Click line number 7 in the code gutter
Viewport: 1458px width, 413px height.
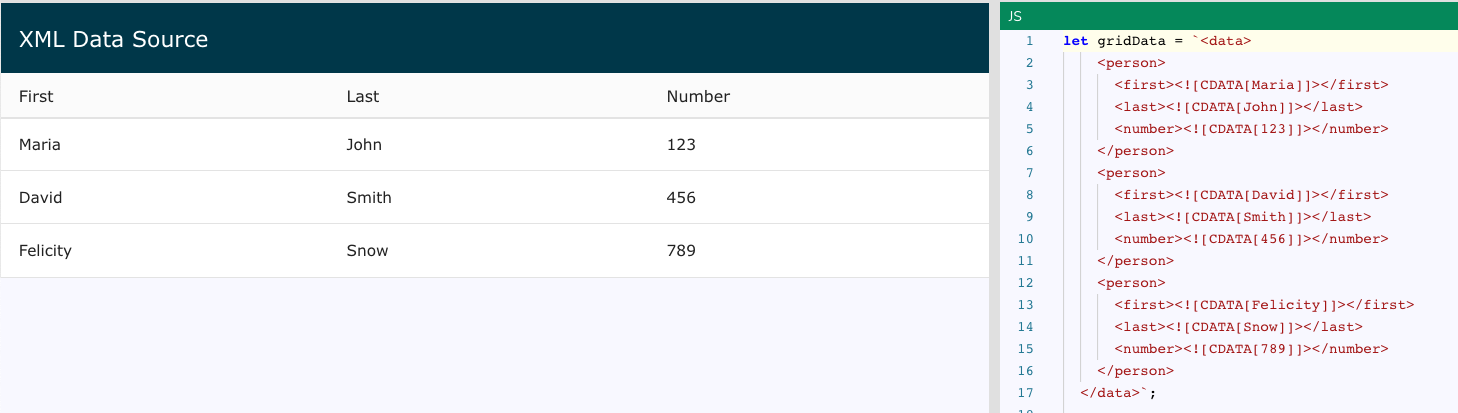pyautogui.click(x=1029, y=173)
